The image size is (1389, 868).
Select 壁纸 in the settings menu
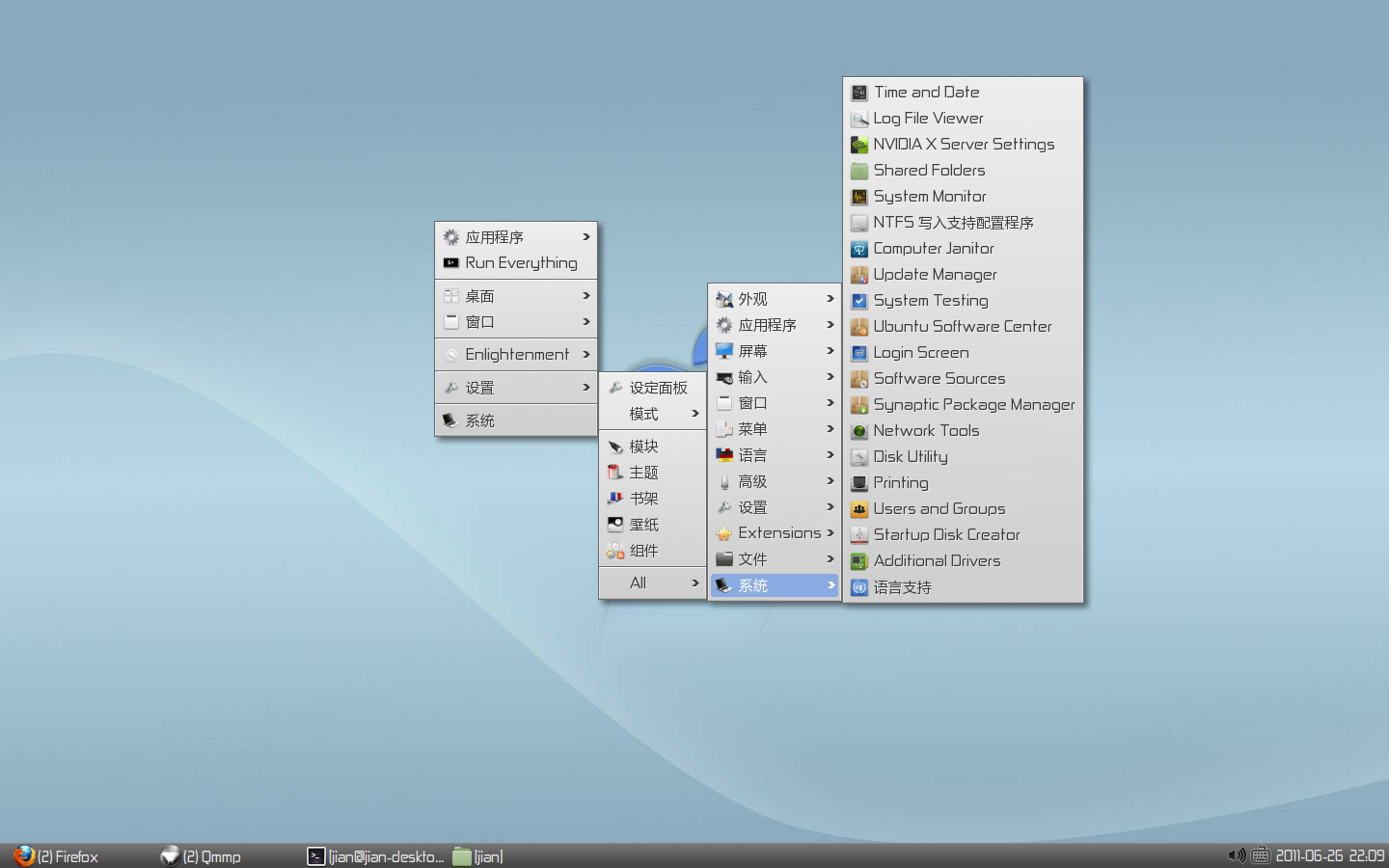point(653,525)
